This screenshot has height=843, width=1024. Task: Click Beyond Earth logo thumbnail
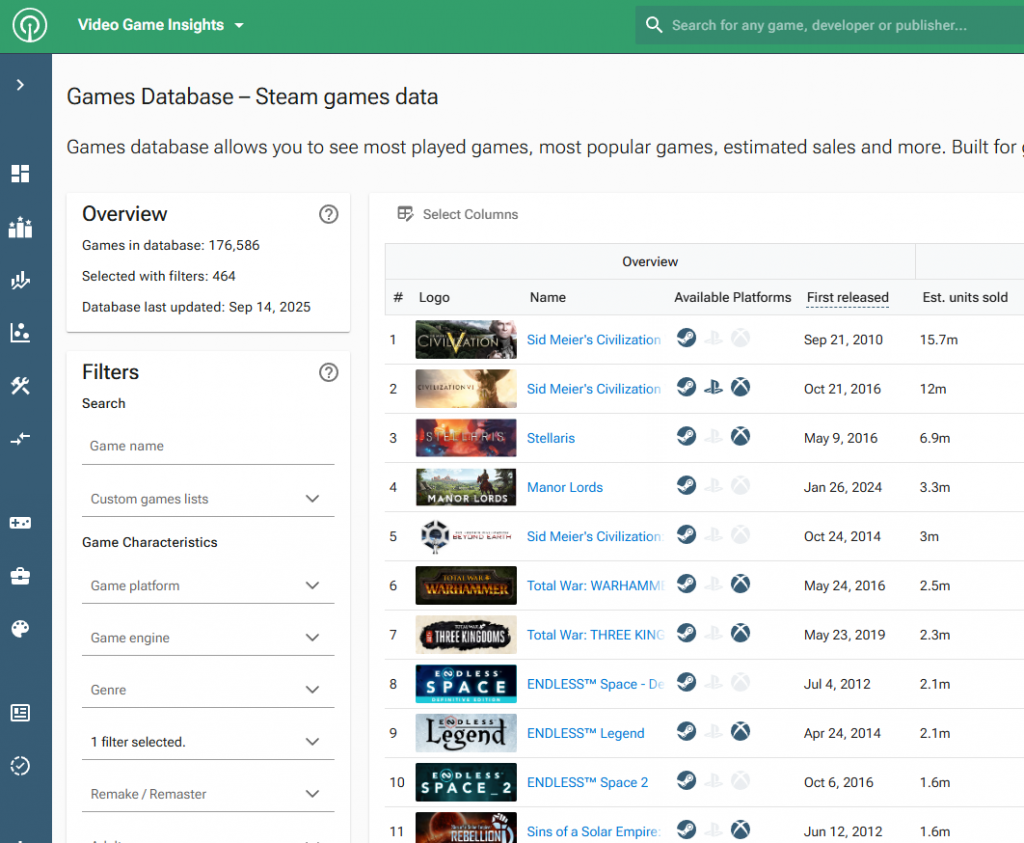(466, 536)
